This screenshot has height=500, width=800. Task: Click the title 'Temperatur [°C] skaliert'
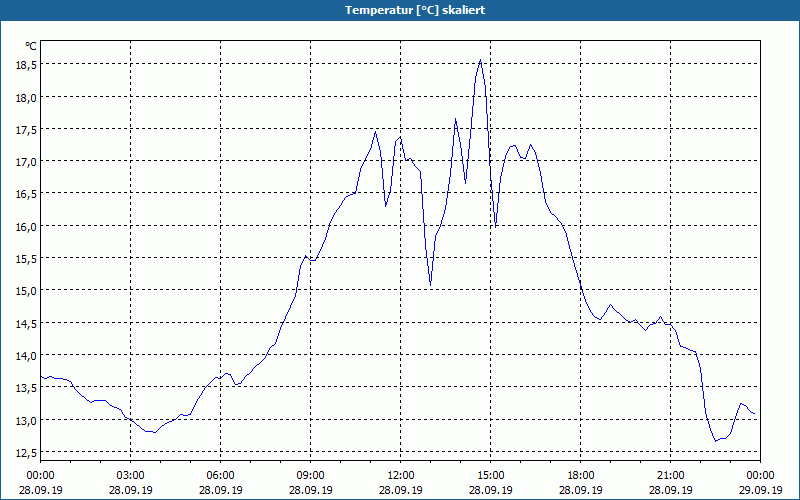tap(415, 10)
